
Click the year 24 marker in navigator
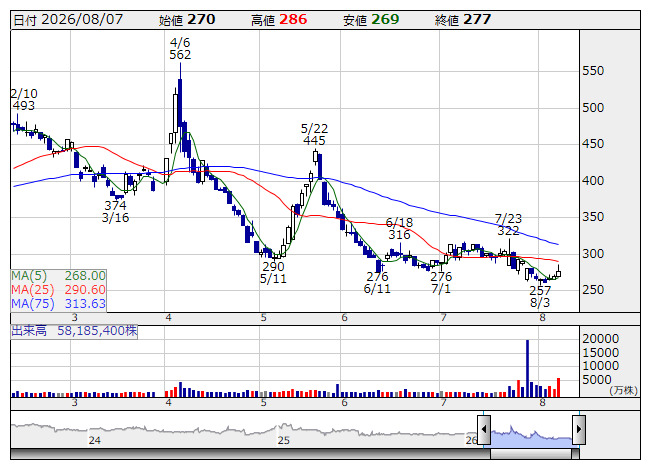click(x=95, y=440)
